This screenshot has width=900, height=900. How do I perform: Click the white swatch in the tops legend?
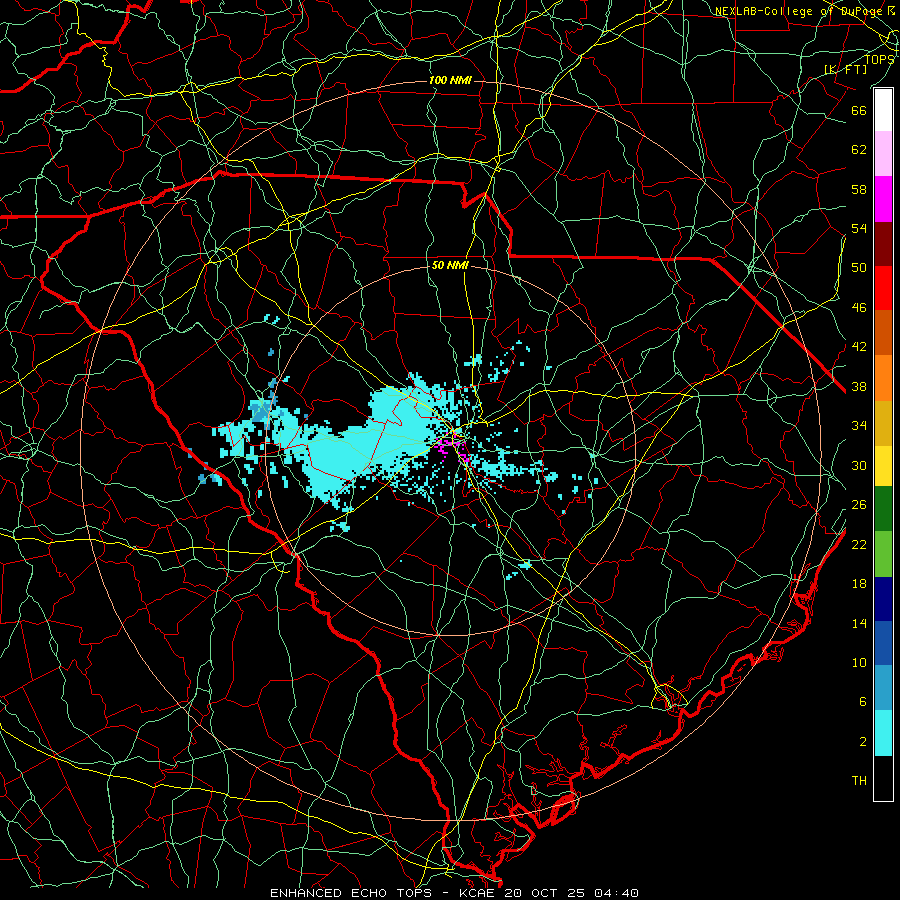point(883,110)
